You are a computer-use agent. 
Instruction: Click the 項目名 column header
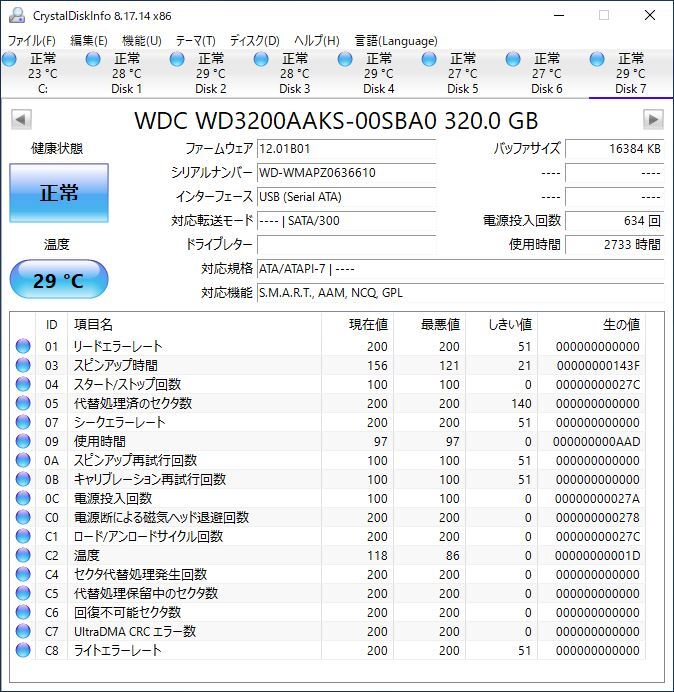click(x=93, y=324)
